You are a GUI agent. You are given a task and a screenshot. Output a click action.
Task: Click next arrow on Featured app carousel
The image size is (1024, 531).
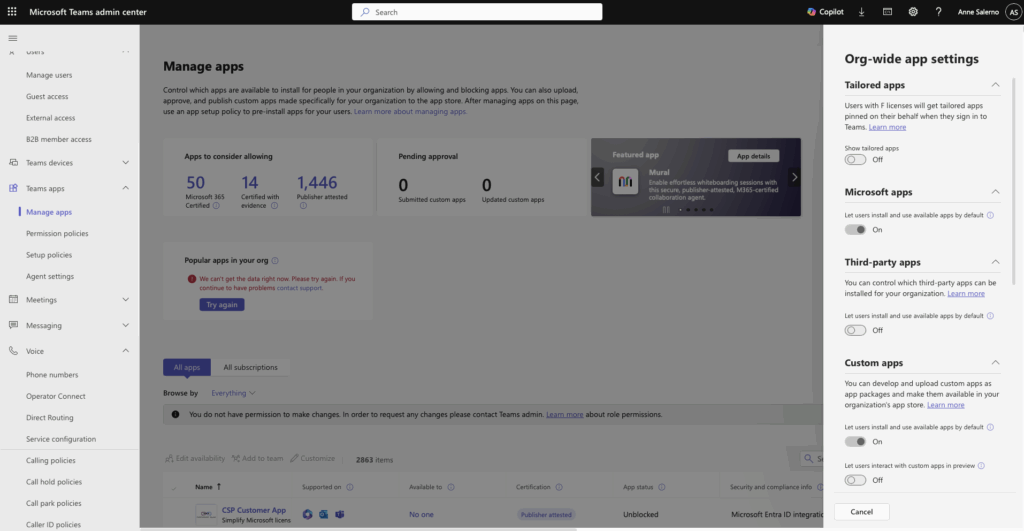(x=795, y=177)
